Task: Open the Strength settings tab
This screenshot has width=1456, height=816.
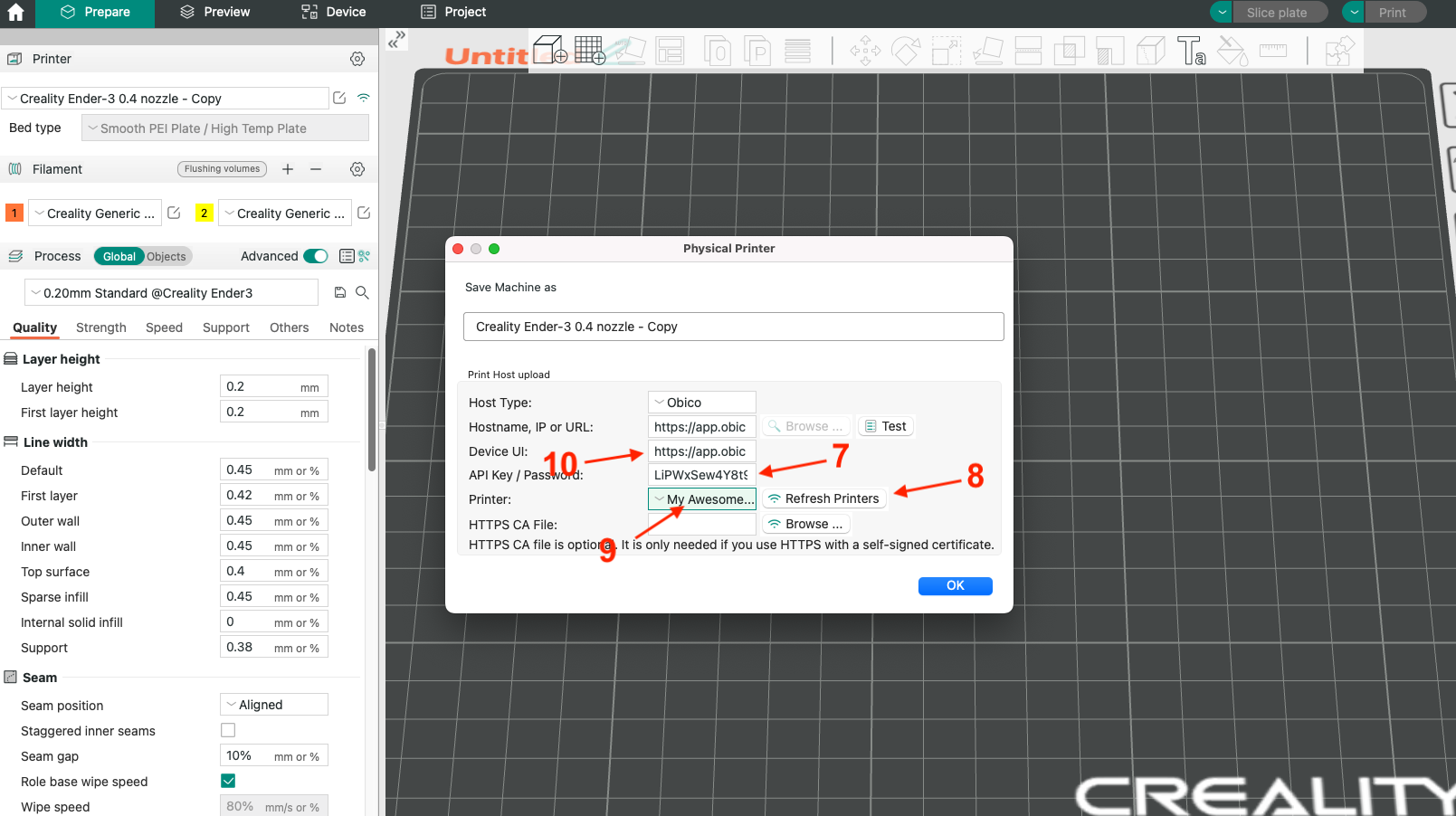Action: point(101,327)
